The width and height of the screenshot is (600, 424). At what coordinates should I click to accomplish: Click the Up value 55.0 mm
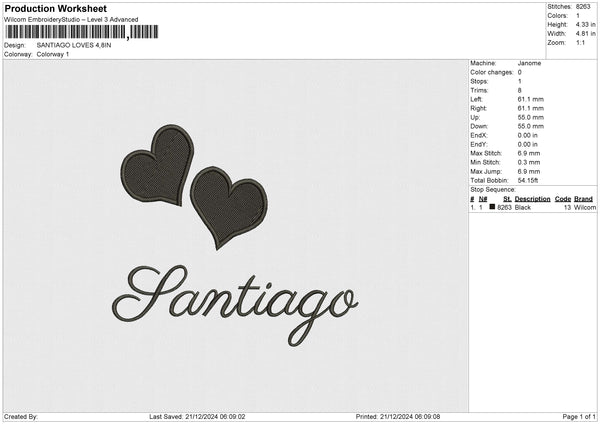coord(531,117)
